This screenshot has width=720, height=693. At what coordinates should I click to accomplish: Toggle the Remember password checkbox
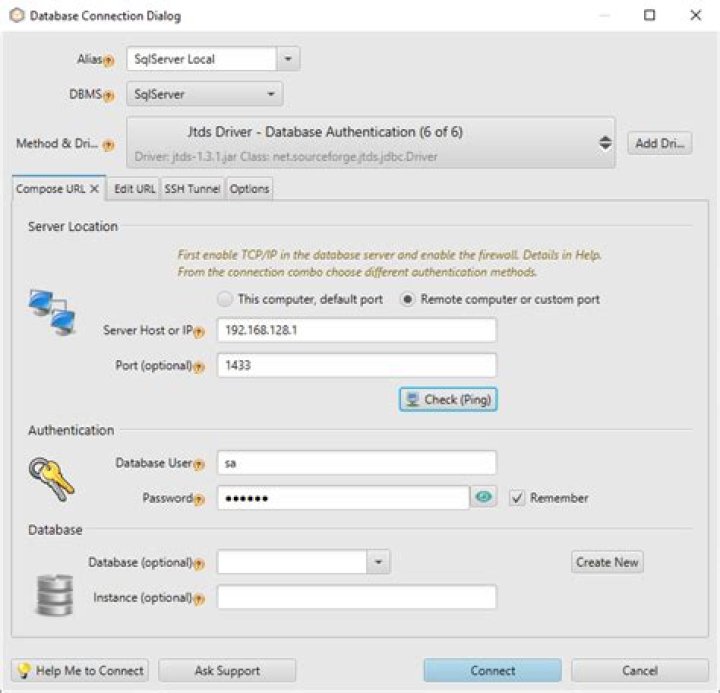coord(517,498)
